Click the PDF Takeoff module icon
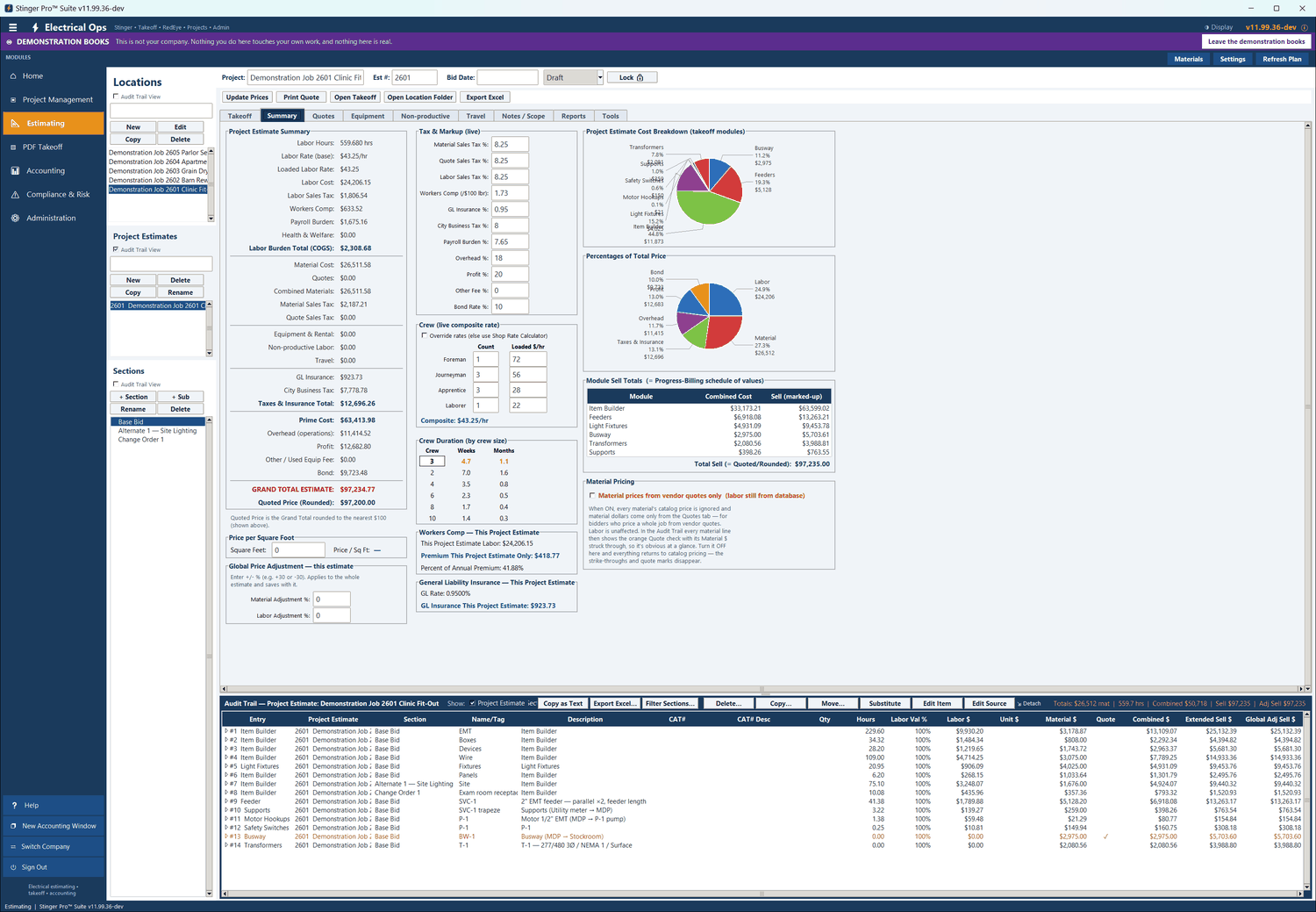The image size is (1316, 912). click(x=14, y=147)
